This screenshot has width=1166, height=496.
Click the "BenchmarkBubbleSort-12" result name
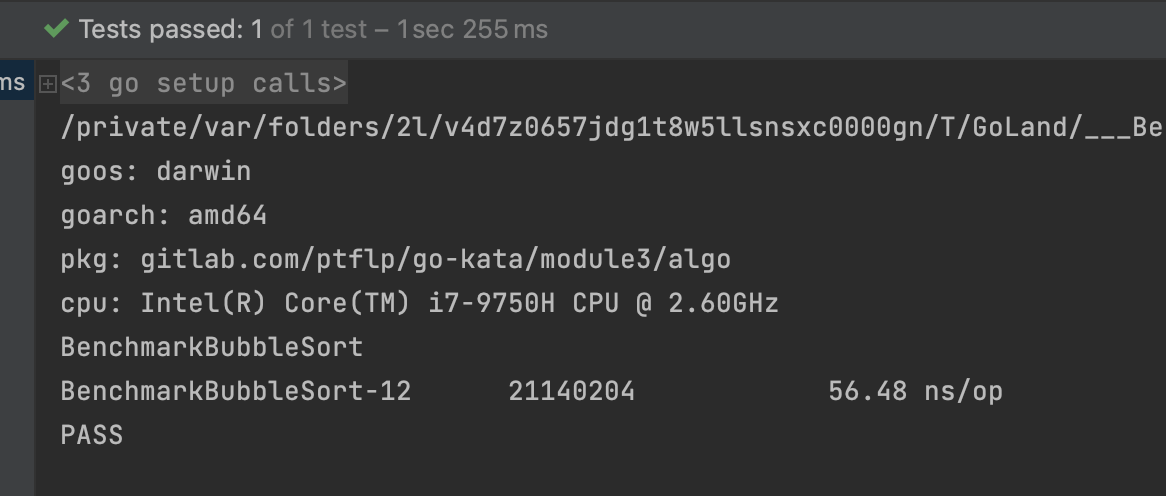point(236,391)
